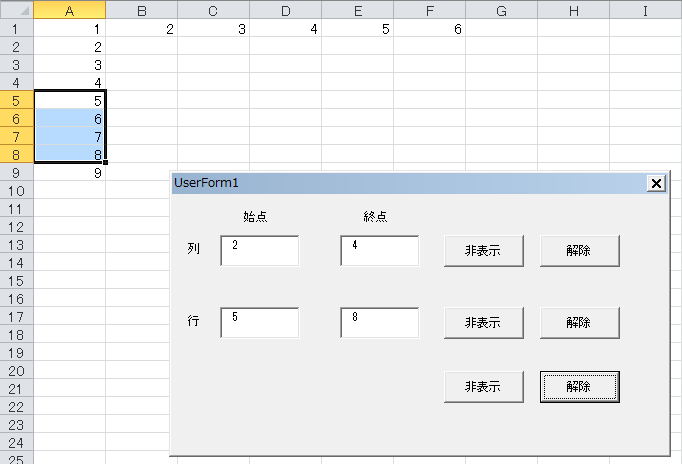
Task: Select column H header
Action: click(x=573, y=10)
